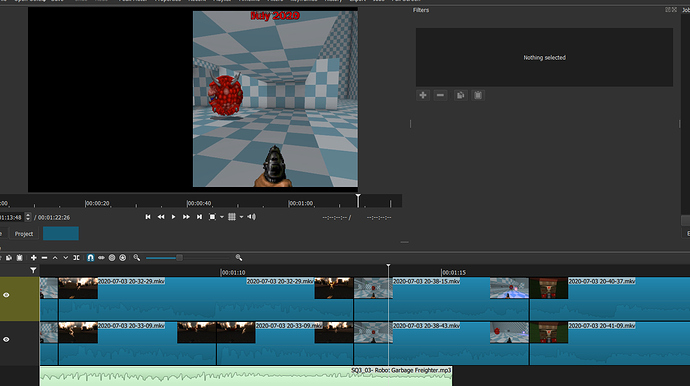Toggle timeline snapping magnet
Screen dimensions: 690x386
[90, 258]
